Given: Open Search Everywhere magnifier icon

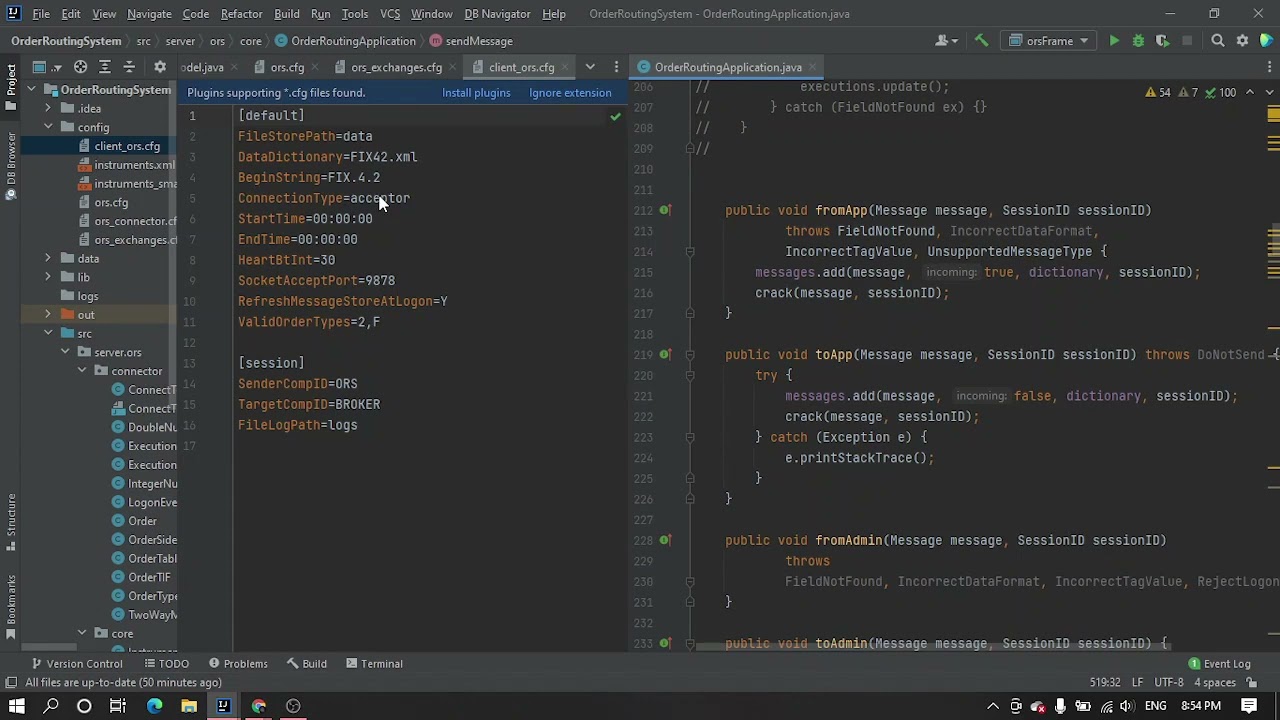Looking at the screenshot, I should point(1218,41).
